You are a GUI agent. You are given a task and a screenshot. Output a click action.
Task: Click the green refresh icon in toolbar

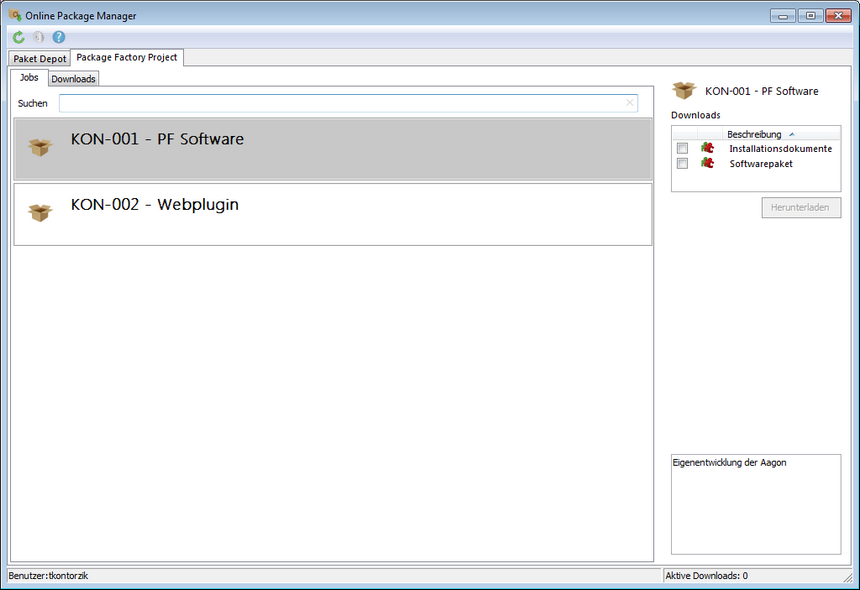point(18,37)
